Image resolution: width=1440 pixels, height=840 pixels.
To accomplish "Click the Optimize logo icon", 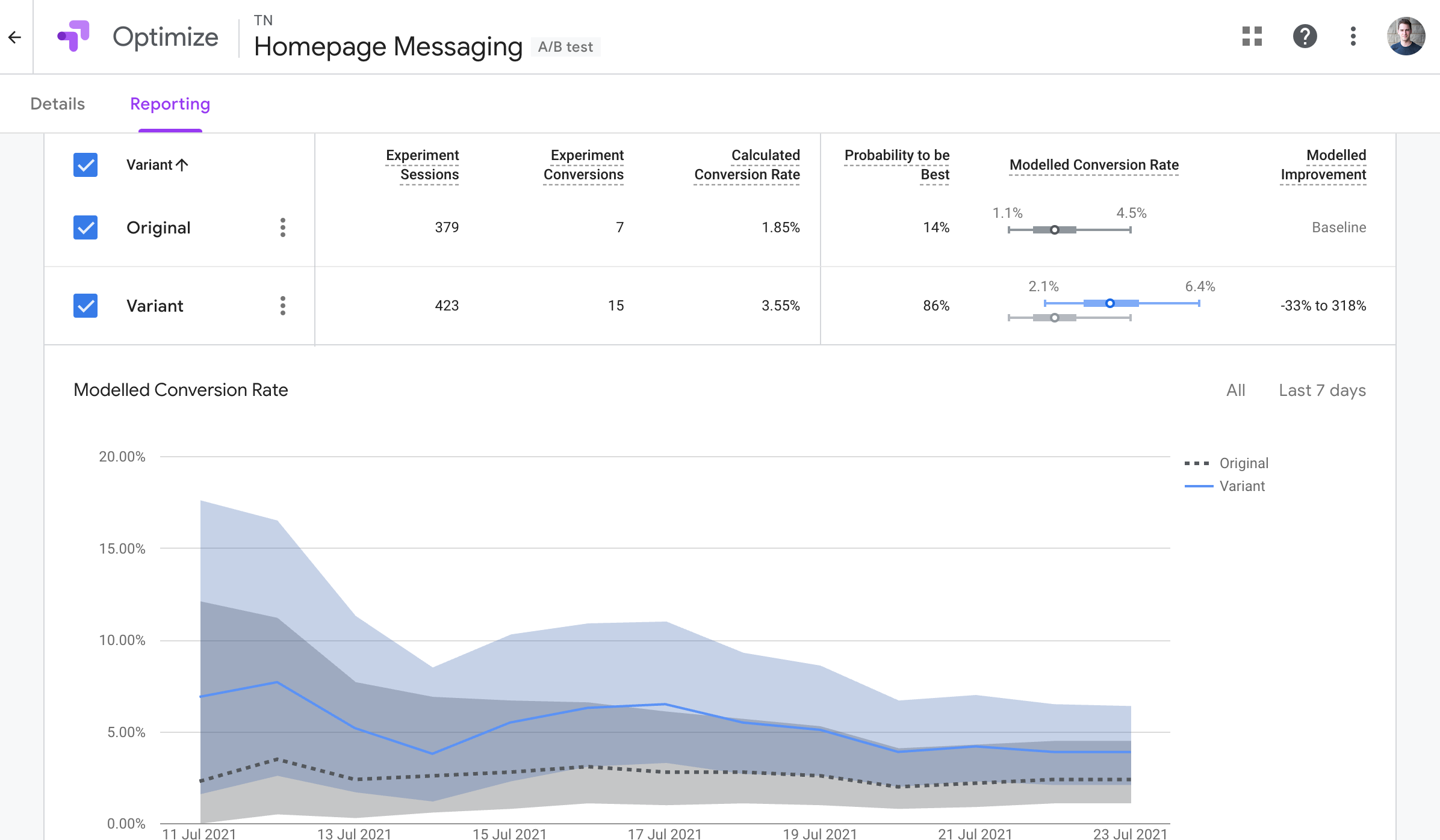I will coord(73,36).
